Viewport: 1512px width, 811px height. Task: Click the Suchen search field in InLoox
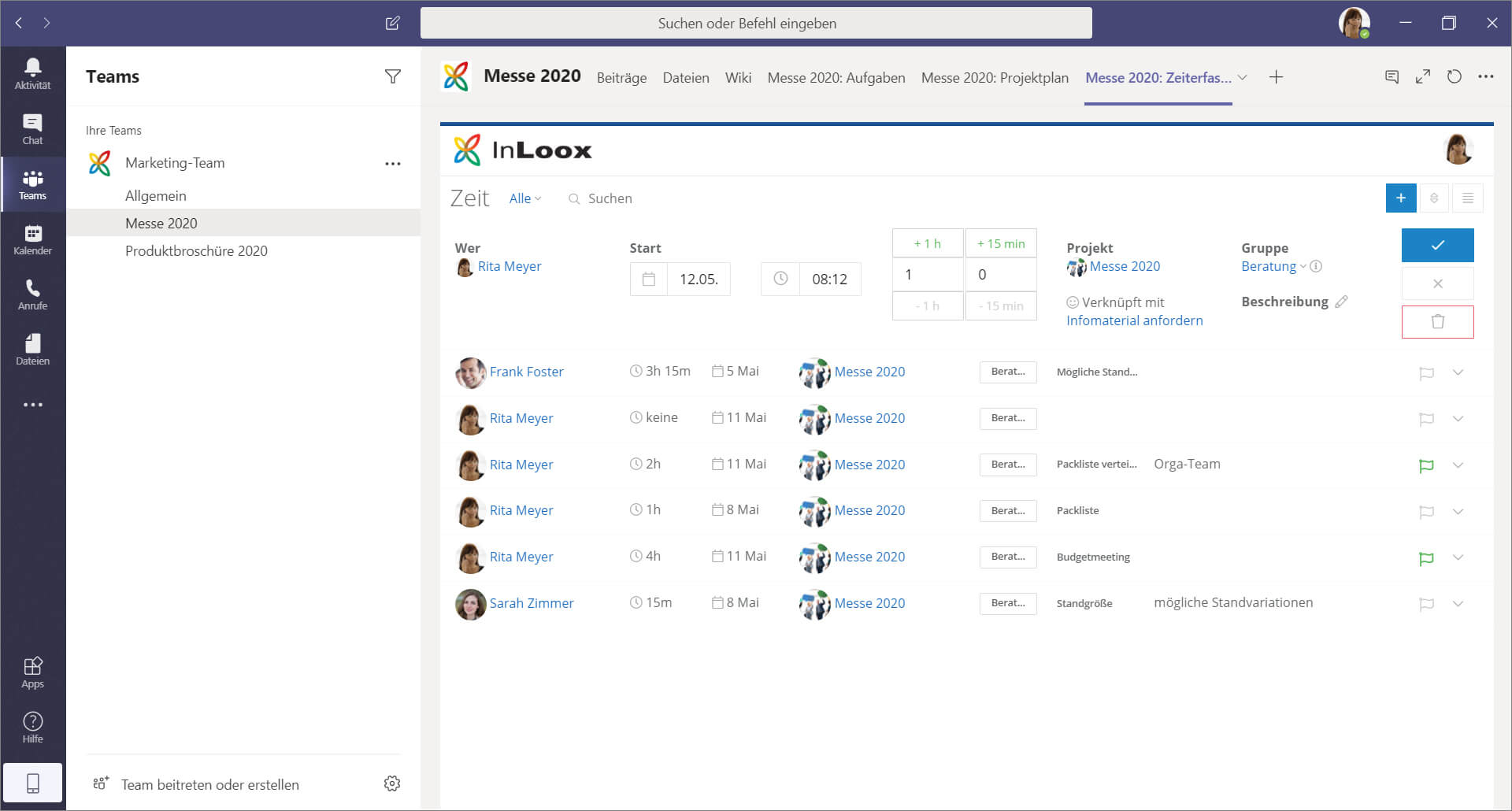(x=610, y=198)
